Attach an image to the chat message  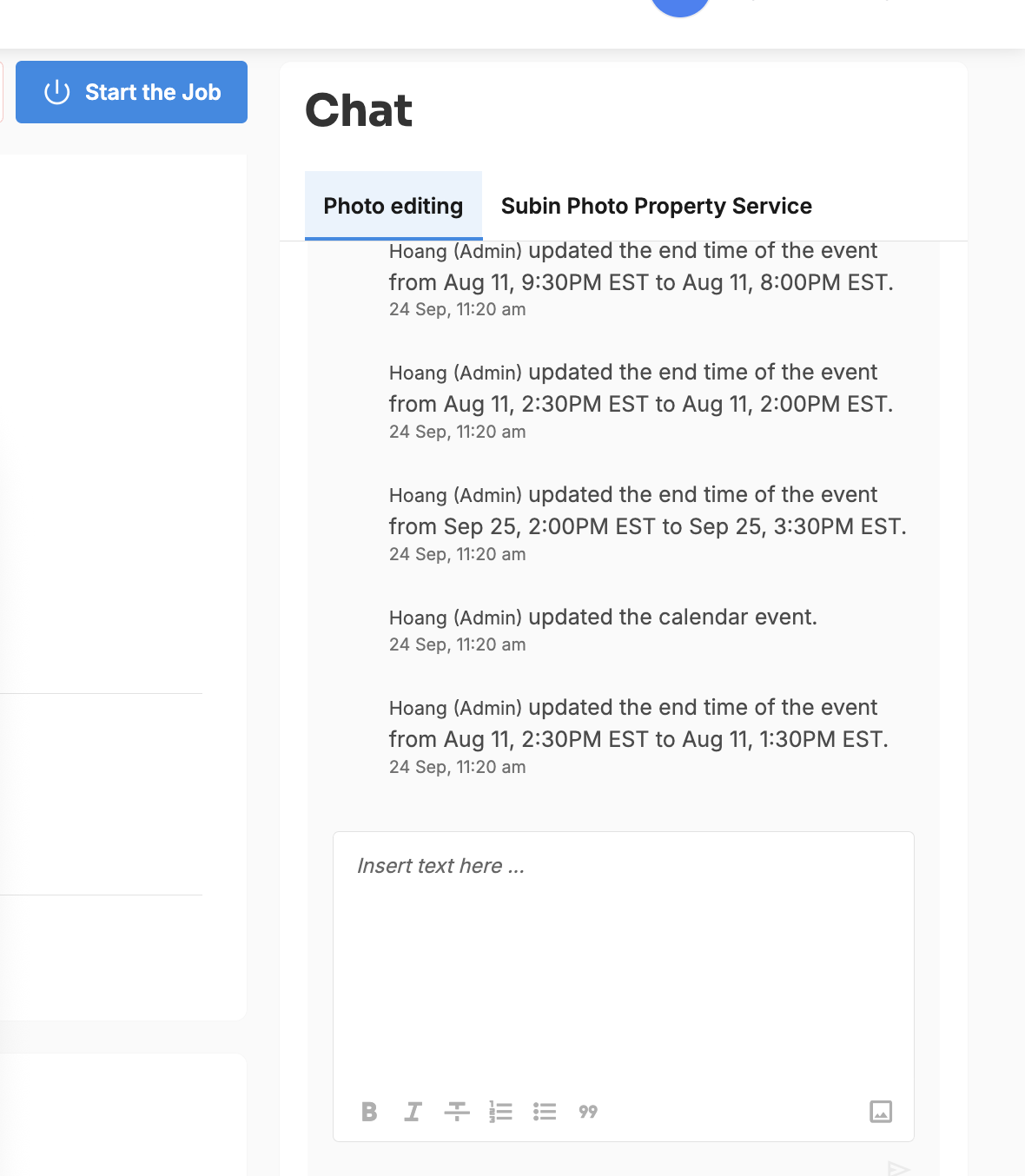tap(881, 1112)
